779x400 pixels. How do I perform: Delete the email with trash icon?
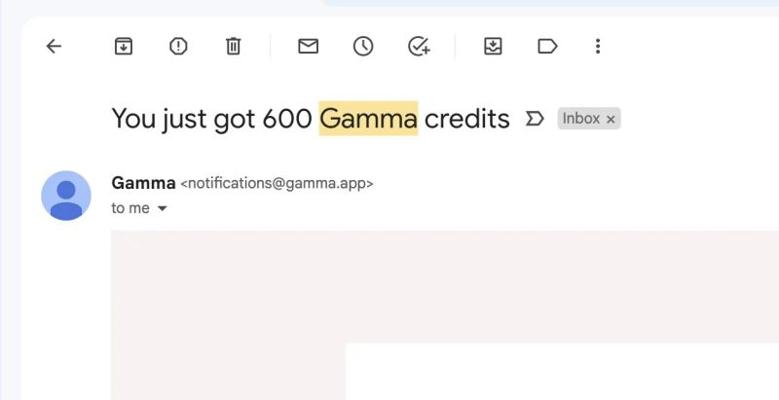click(x=233, y=46)
